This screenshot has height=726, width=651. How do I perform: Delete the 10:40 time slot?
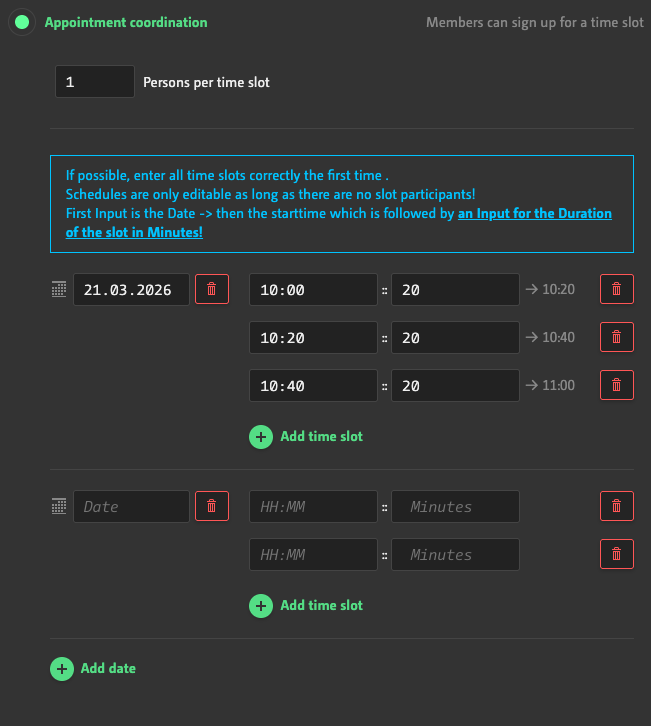(x=617, y=385)
